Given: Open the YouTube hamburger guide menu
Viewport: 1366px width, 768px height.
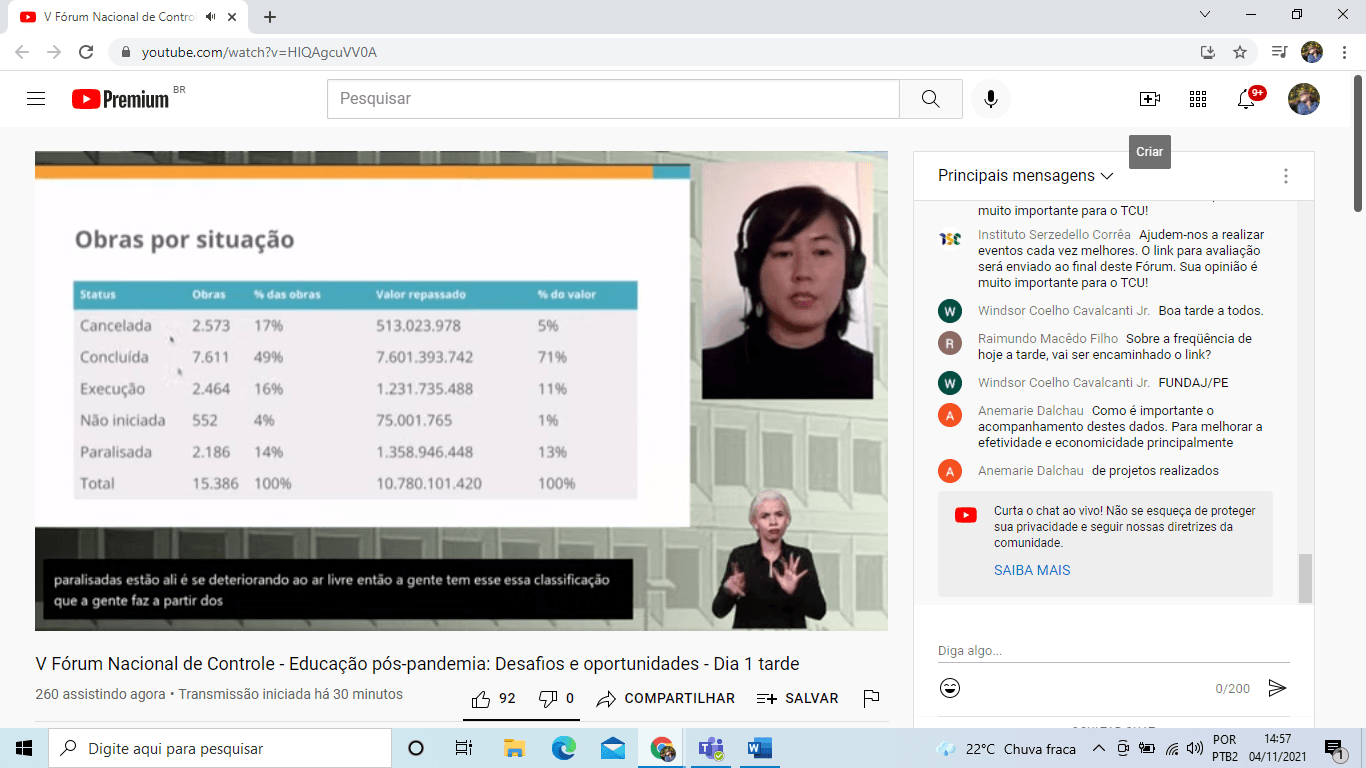Looking at the screenshot, I should tap(36, 99).
